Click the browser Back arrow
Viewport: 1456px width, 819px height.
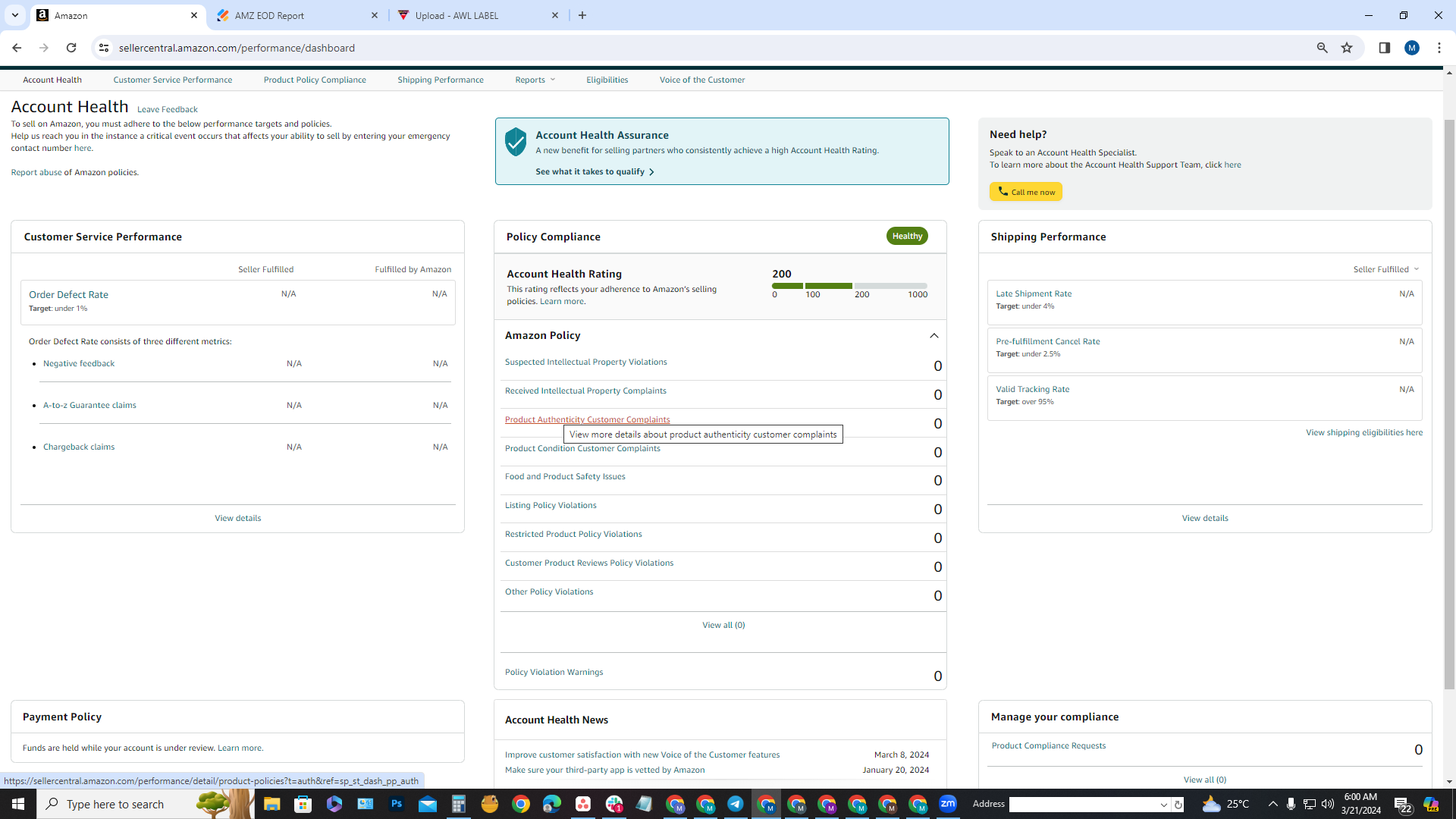17,48
